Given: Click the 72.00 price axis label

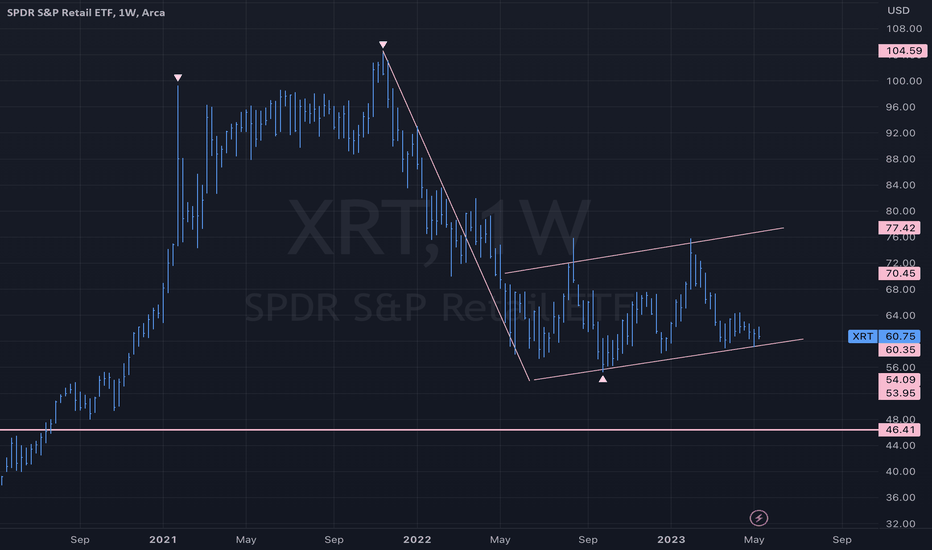Looking at the screenshot, I should pos(900,262).
